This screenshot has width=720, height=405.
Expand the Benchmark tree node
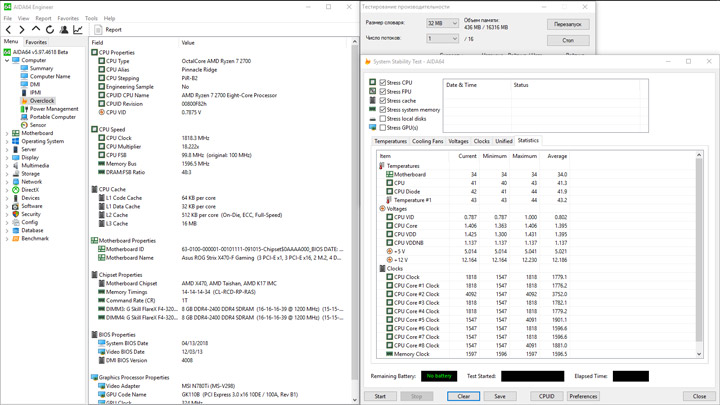pos(7,239)
